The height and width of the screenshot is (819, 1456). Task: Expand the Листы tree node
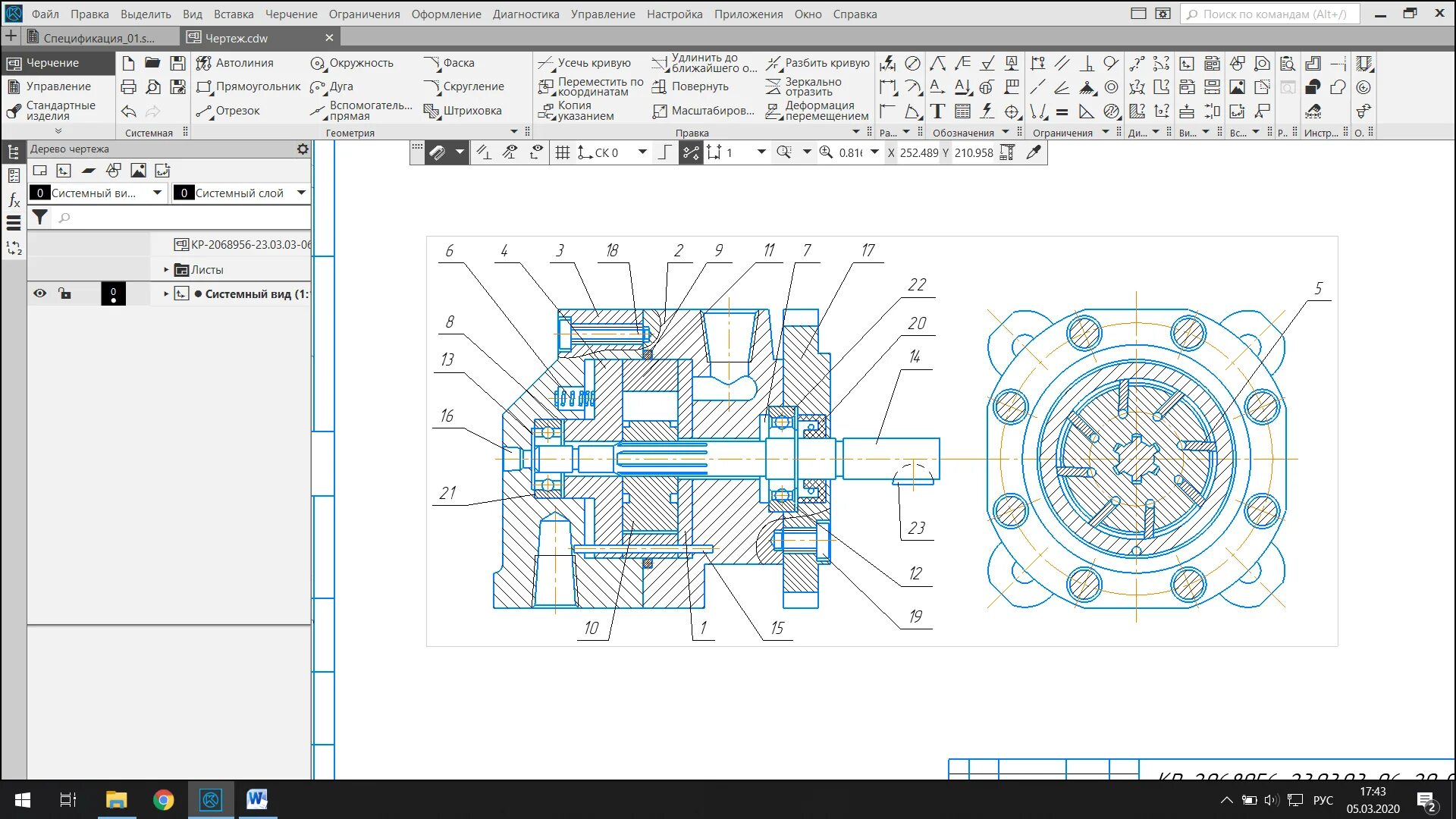[166, 269]
